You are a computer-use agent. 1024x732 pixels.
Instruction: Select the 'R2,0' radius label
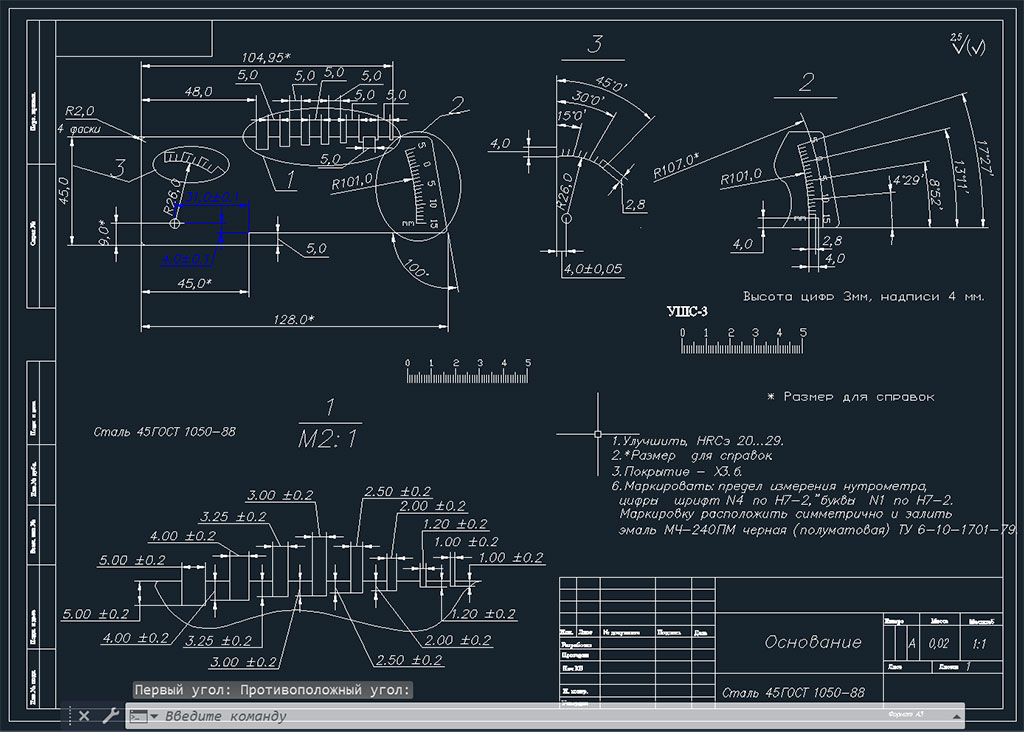(80, 111)
